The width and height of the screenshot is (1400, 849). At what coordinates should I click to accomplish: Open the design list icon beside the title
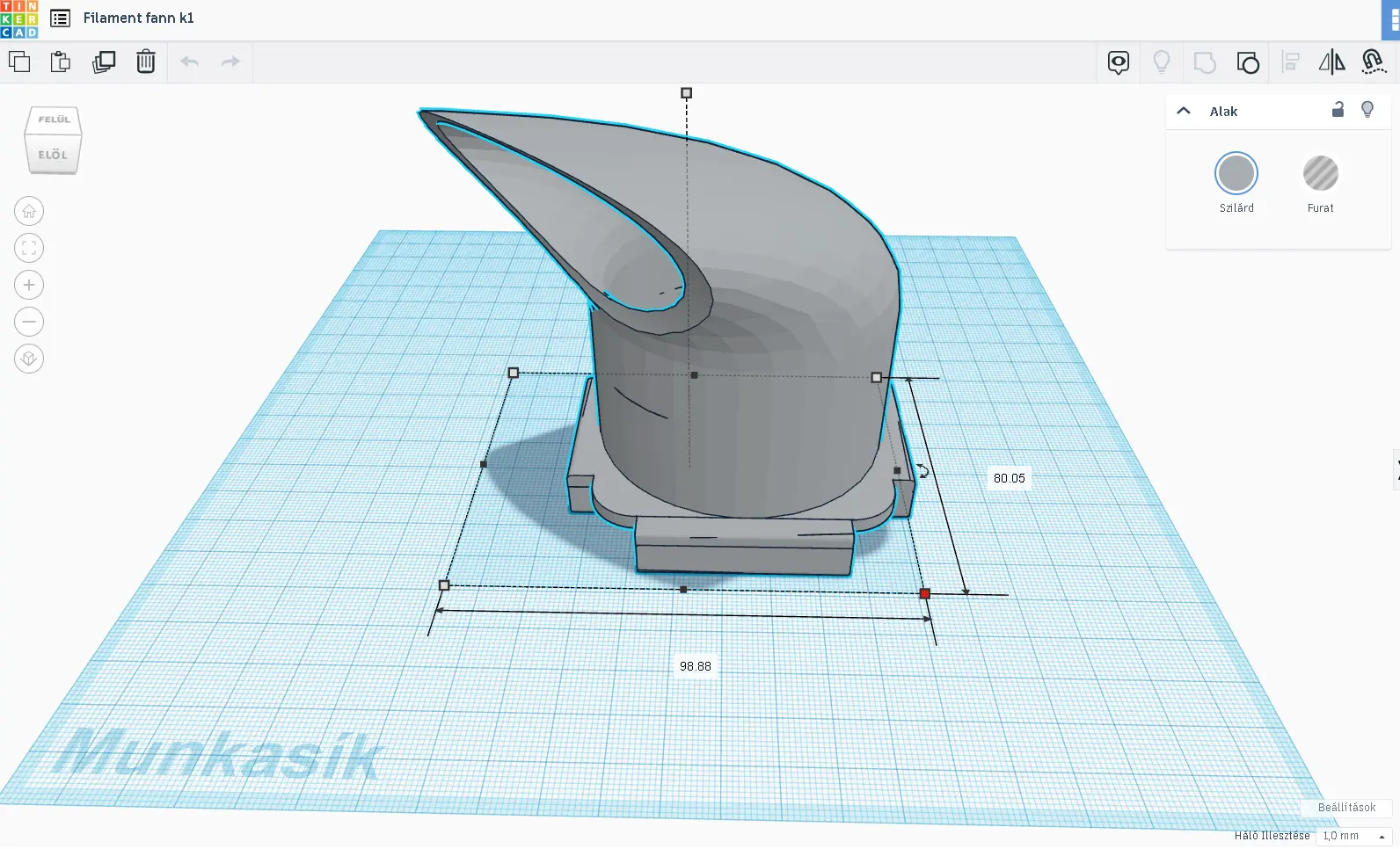point(61,18)
